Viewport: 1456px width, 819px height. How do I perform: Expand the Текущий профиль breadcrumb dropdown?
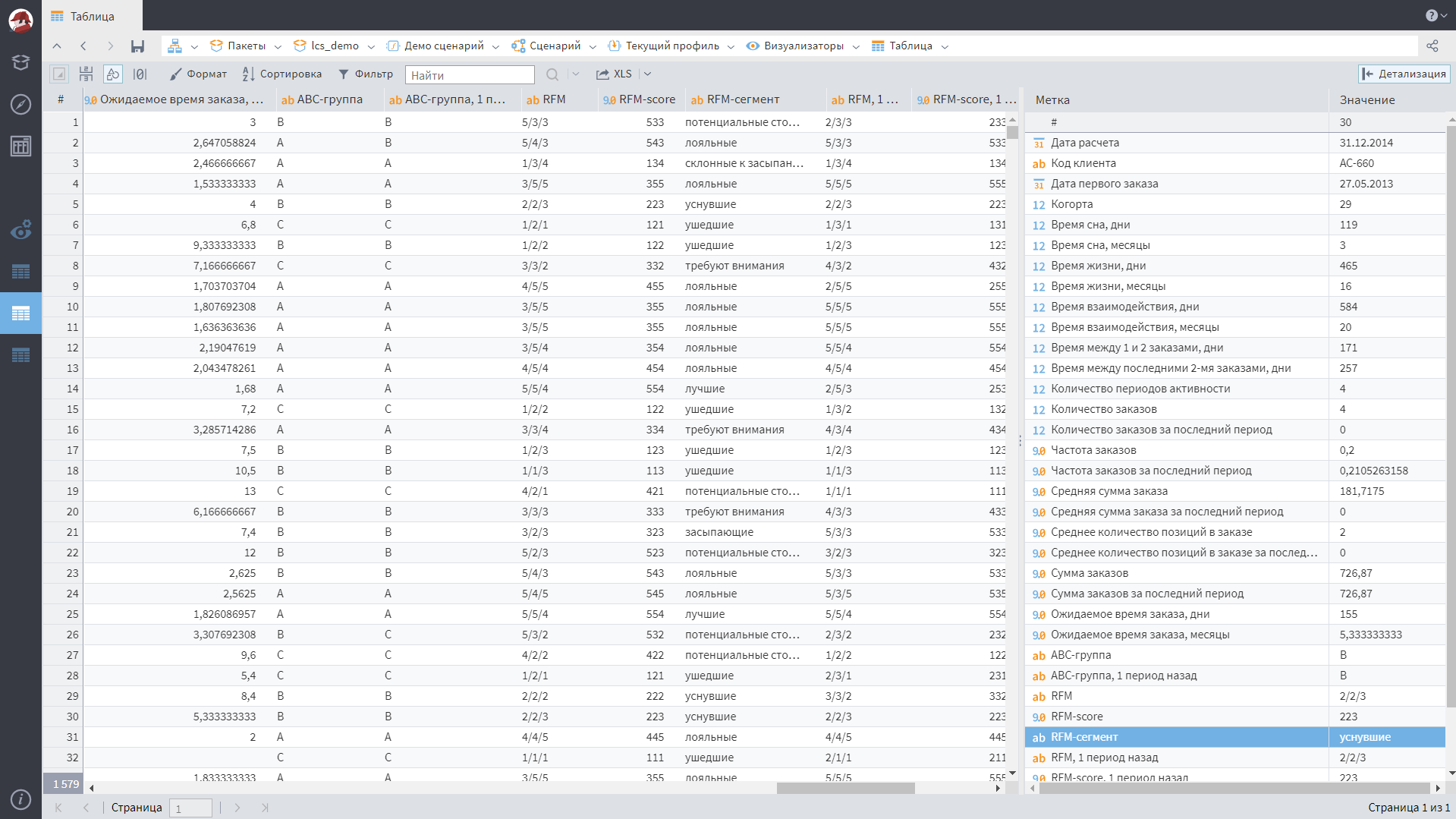[x=731, y=46]
